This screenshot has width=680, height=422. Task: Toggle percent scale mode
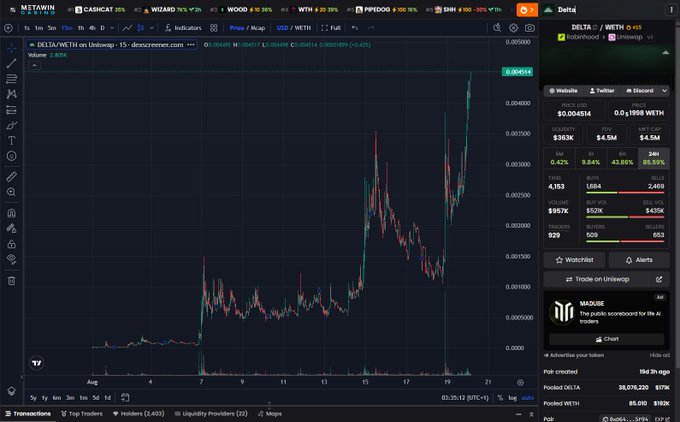point(500,398)
